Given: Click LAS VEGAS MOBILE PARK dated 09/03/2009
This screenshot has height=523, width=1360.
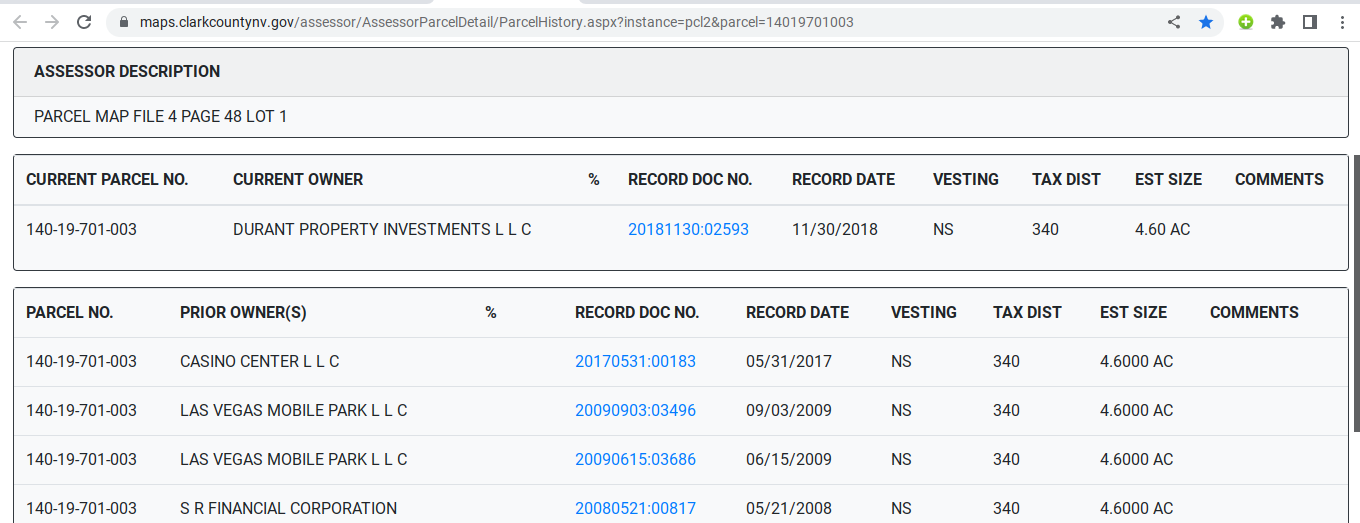Looking at the screenshot, I should click(x=294, y=411).
